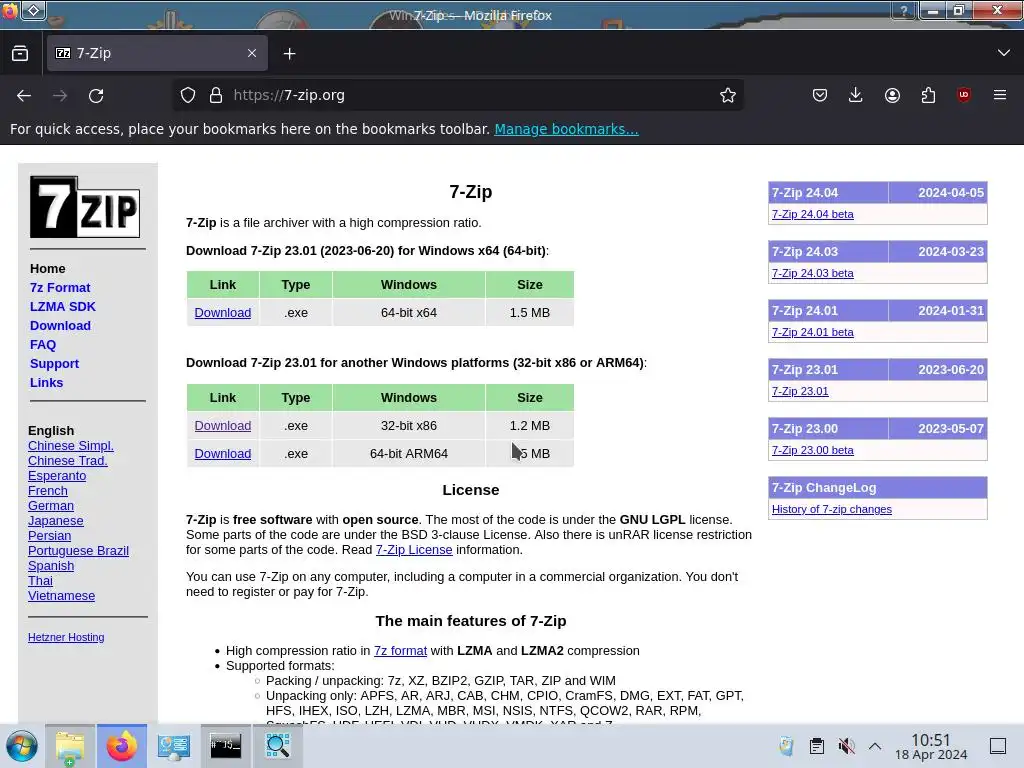This screenshot has width=1024, height=768.
Task: Download the 32-bit x86 .exe installer
Action: tap(223, 425)
